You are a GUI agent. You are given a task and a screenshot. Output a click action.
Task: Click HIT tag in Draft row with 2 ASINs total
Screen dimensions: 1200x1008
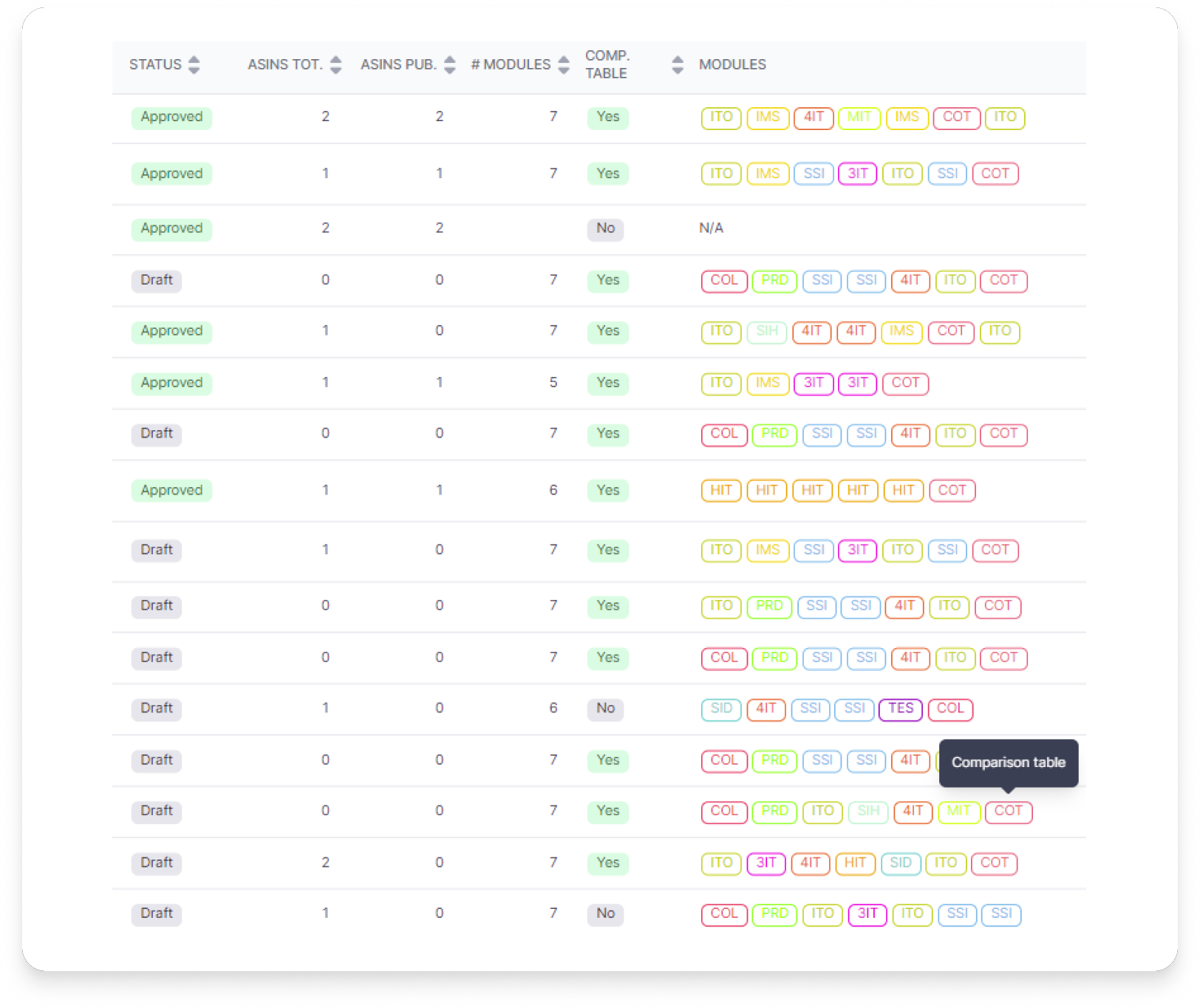click(855, 863)
